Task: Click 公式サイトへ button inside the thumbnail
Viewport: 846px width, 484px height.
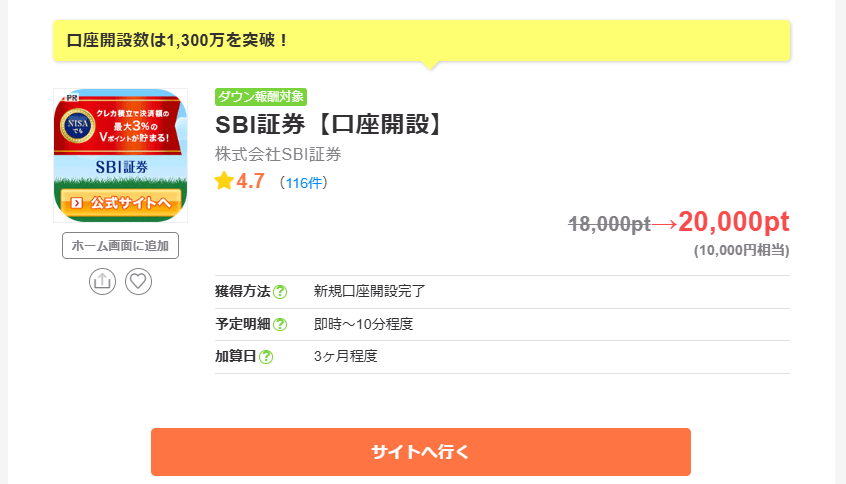Action: (x=120, y=203)
